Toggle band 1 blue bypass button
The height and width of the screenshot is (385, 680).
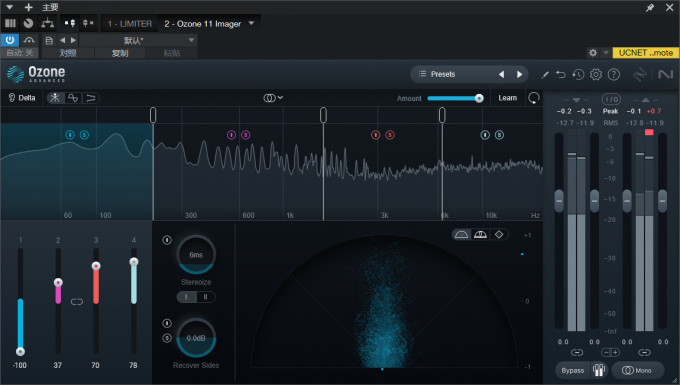pyautogui.click(x=70, y=135)
